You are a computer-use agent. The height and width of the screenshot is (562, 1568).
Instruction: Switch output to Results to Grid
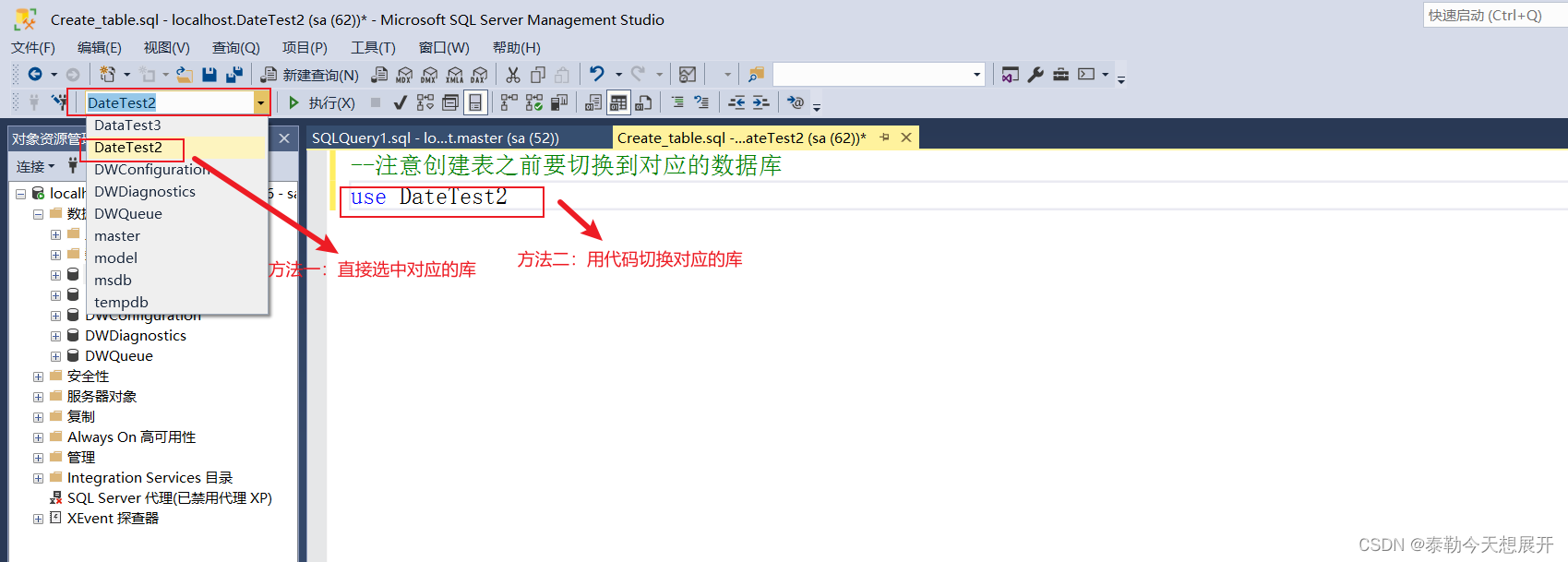click(618, 102)
